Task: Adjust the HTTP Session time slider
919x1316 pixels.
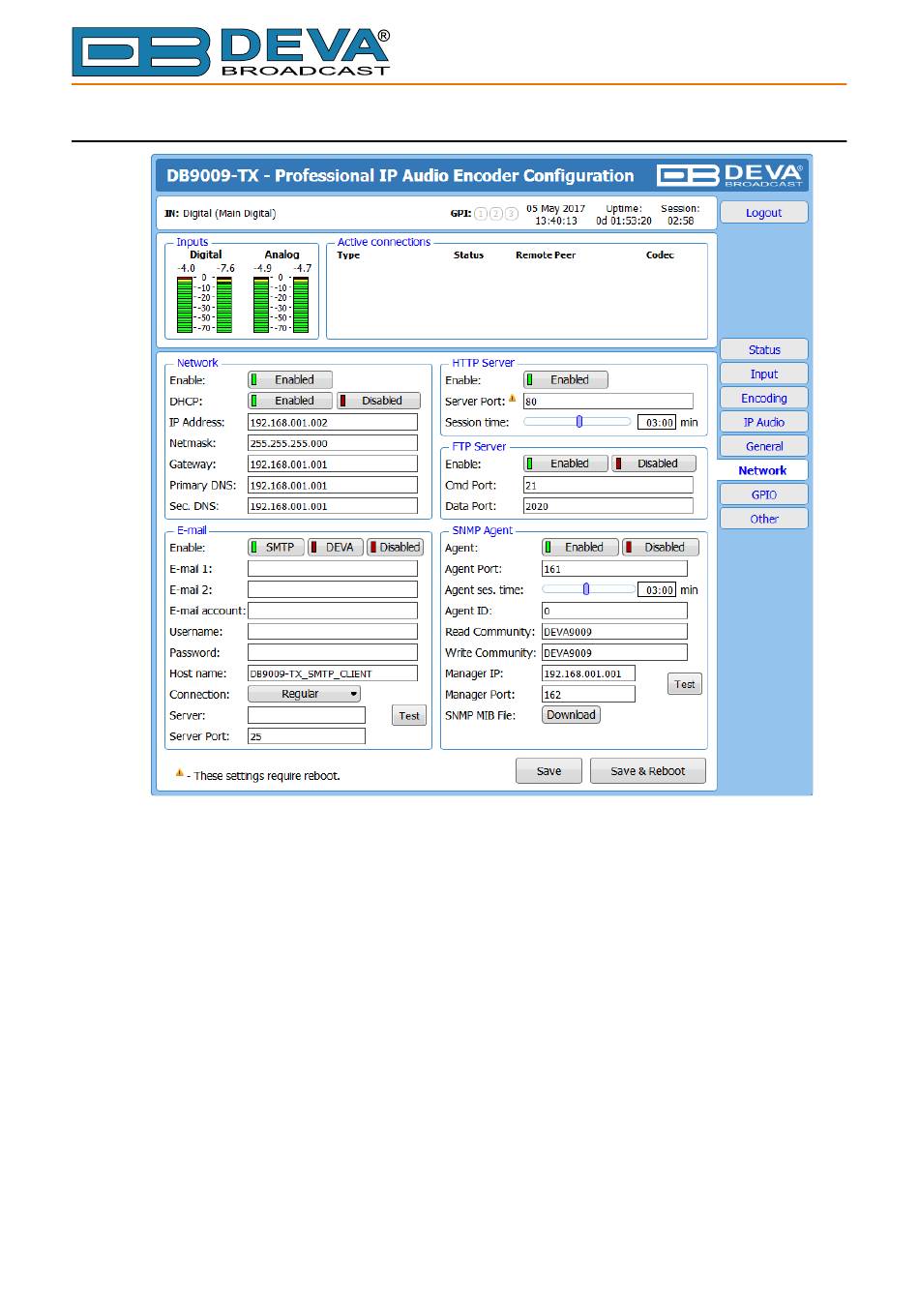Action: click(x=578, y=422)
